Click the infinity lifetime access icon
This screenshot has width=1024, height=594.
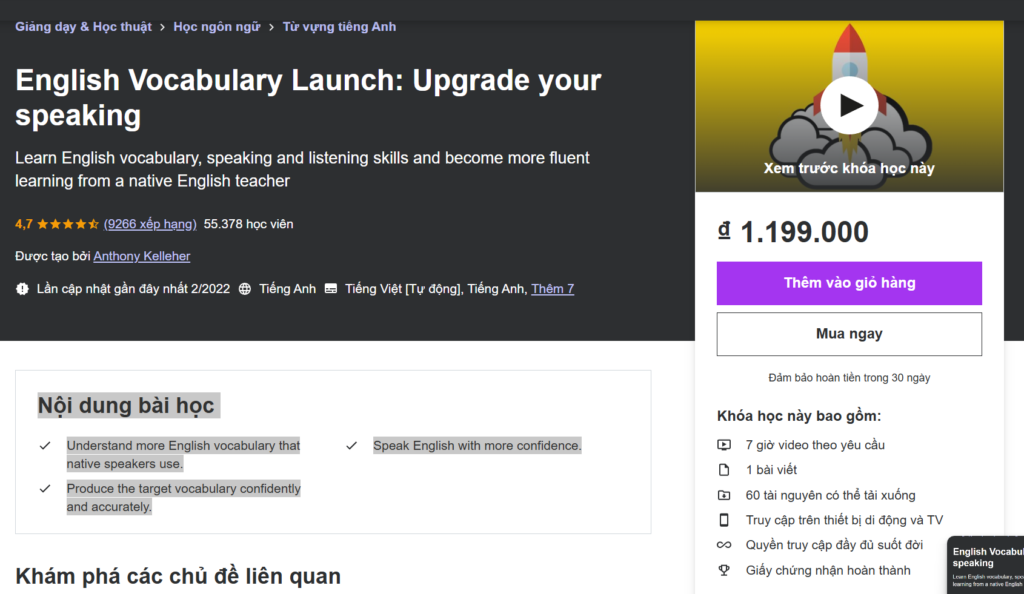click(x=724, y=545)
